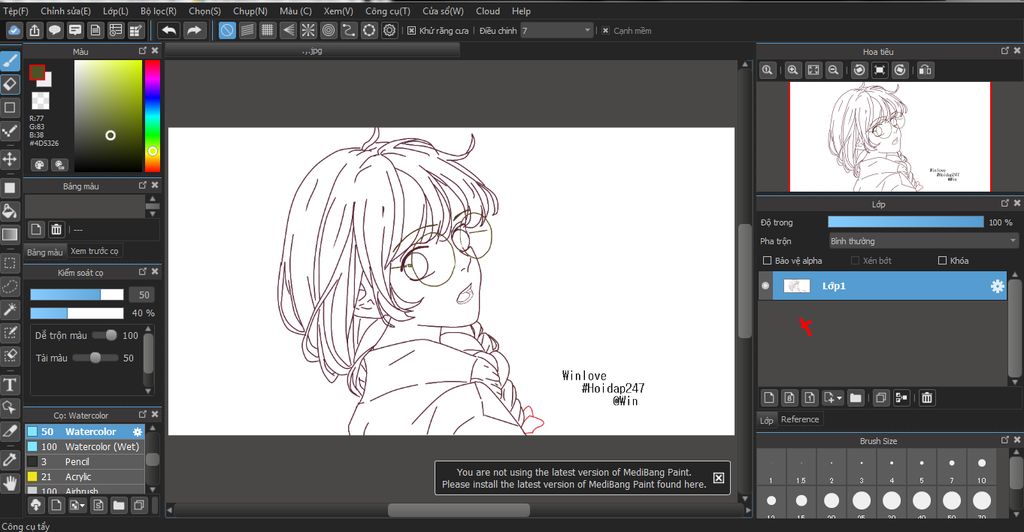Select the Move tool
Screen dimensions: 1024x532
tap(10, 159)
